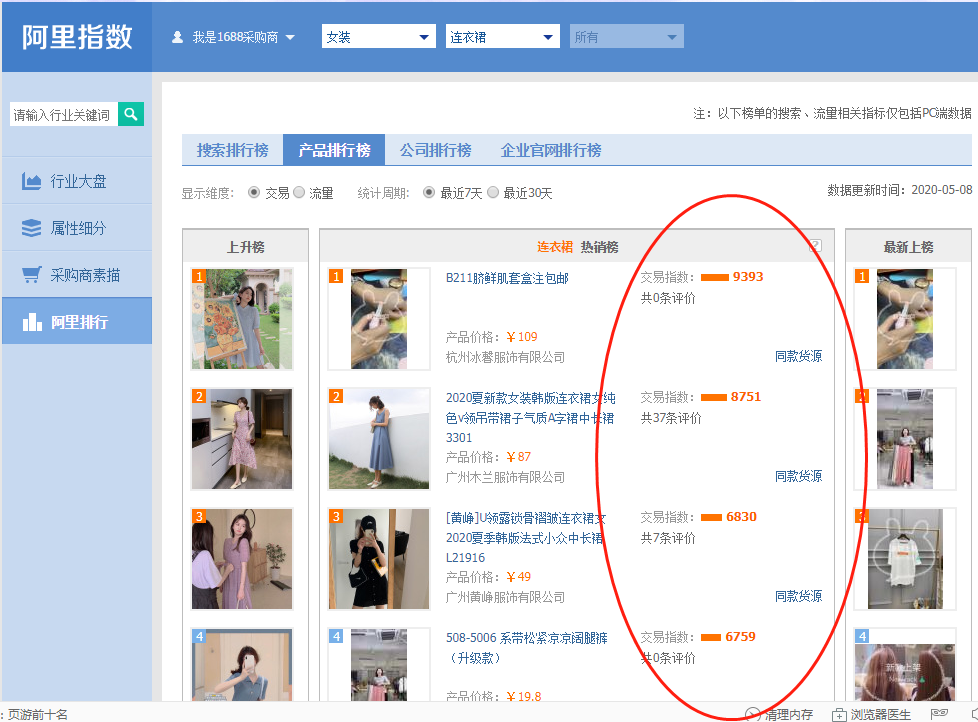
Task: Click trade index bar showing 8751
Action: (714, 397)
